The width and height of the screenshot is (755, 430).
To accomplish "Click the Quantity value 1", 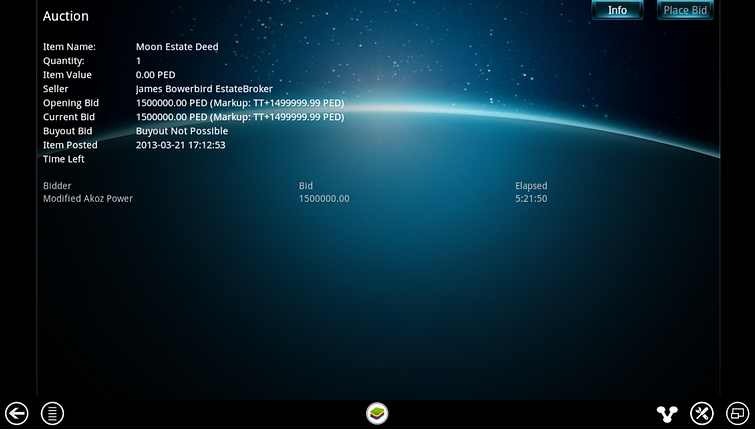I will pyautogui.click(x=138, y=61).
